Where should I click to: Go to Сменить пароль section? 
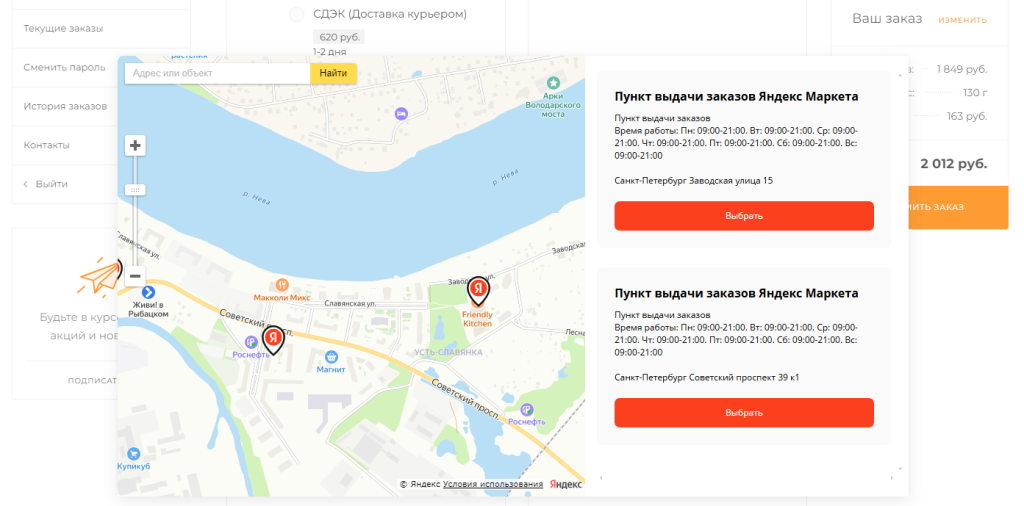[63, 67]
